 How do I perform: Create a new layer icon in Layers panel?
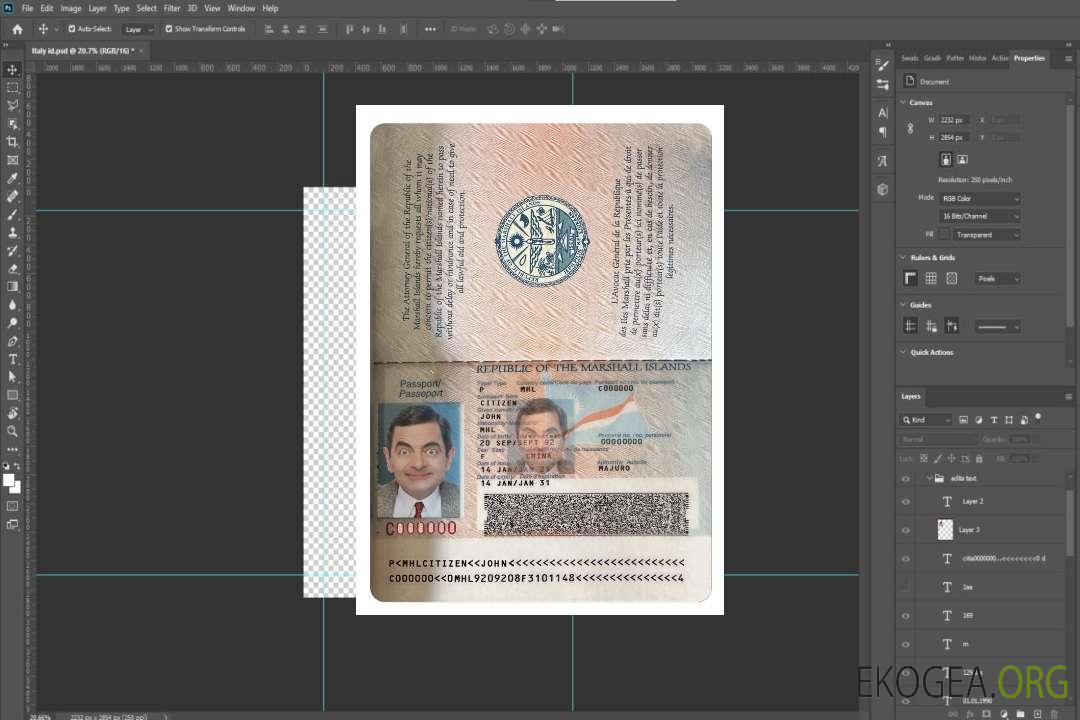pos(1037,714)
